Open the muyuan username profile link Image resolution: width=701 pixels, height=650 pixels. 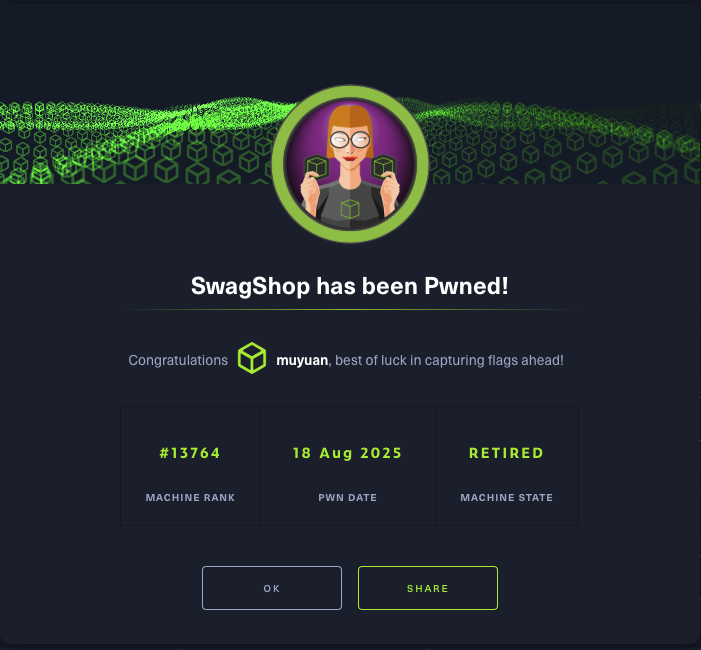coord(302,360)
